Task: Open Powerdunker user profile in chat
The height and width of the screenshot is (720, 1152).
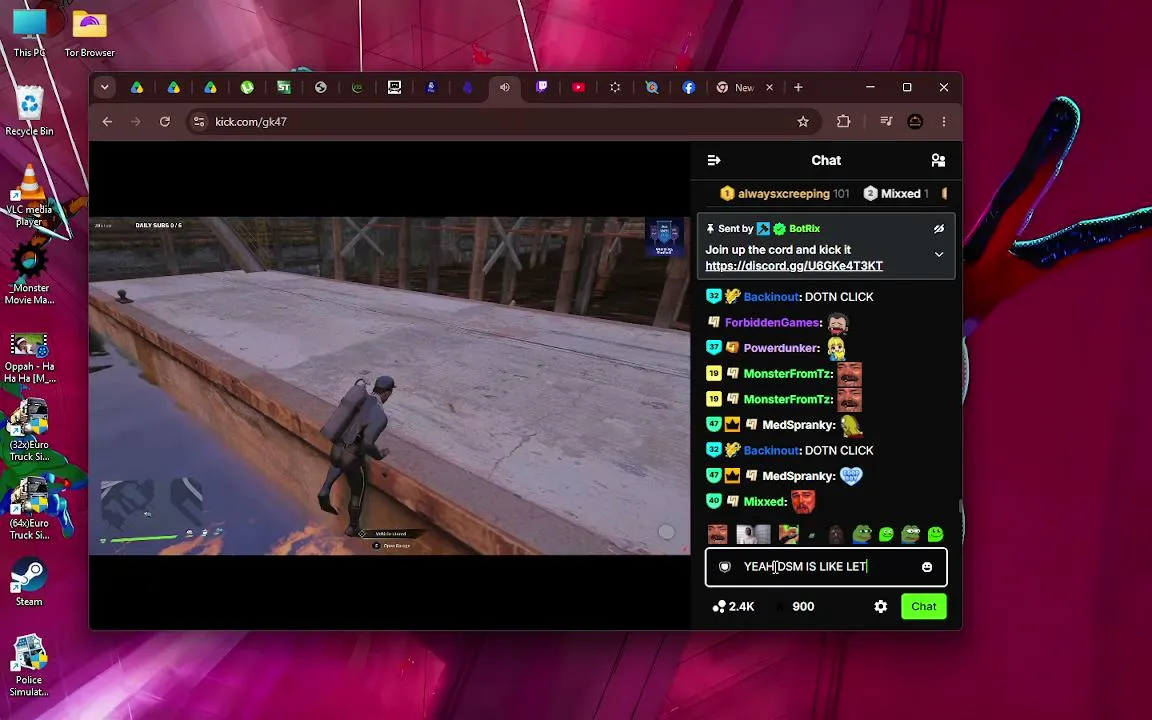Action: click(781, 348)
